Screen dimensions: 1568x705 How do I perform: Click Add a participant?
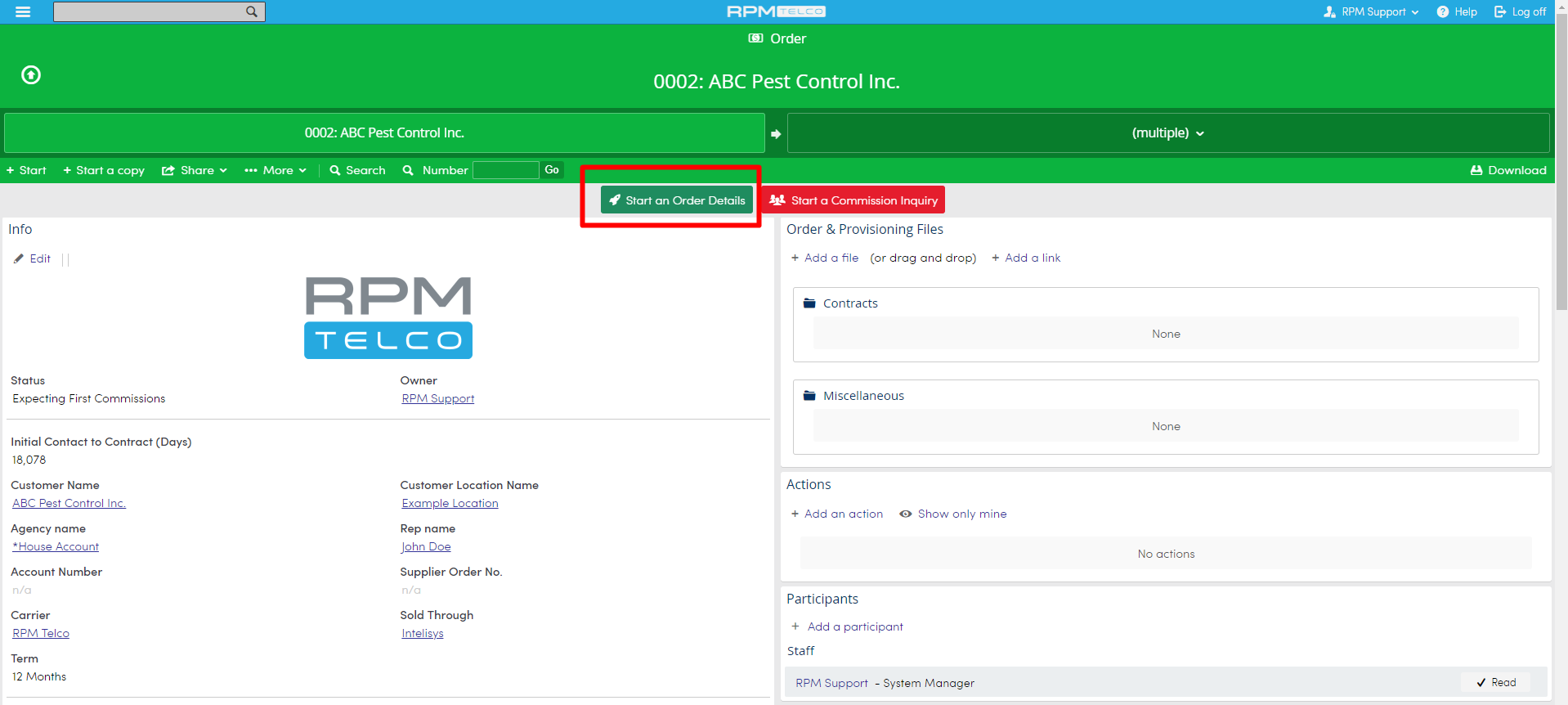click(848, 626)
